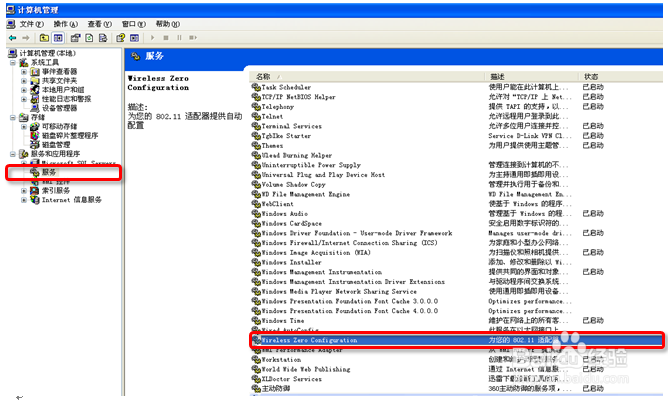The image size is (668, 402).
Task: Select the Terminal Services row
Action: tap(291, 126)
